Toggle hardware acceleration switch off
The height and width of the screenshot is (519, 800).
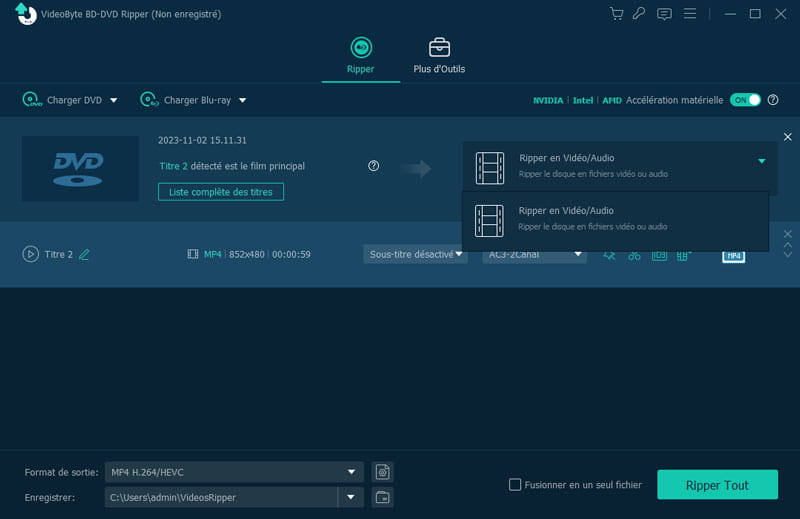coord(745,100)
